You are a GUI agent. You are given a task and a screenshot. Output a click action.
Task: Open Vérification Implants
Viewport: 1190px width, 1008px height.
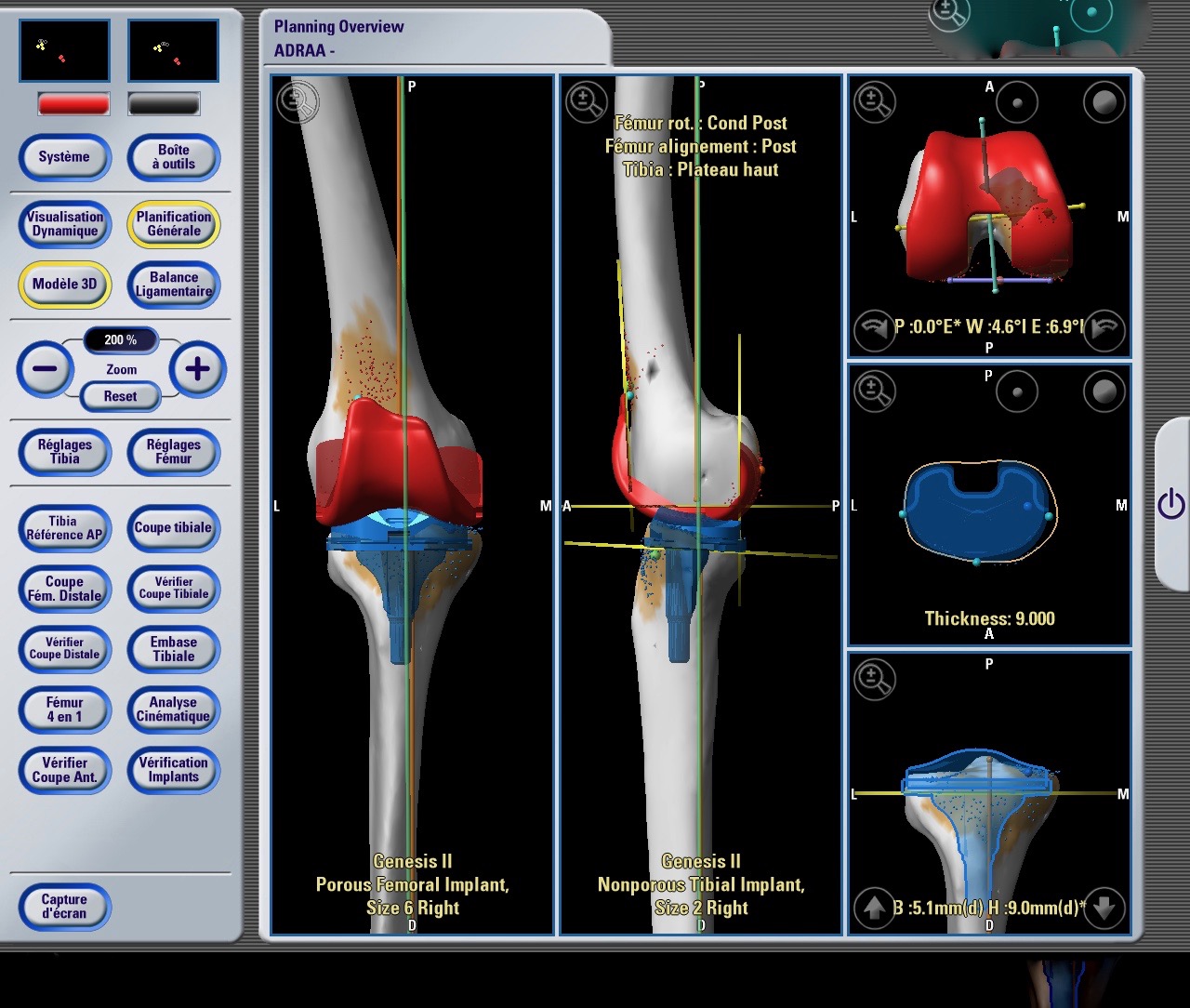click(174, 770)
